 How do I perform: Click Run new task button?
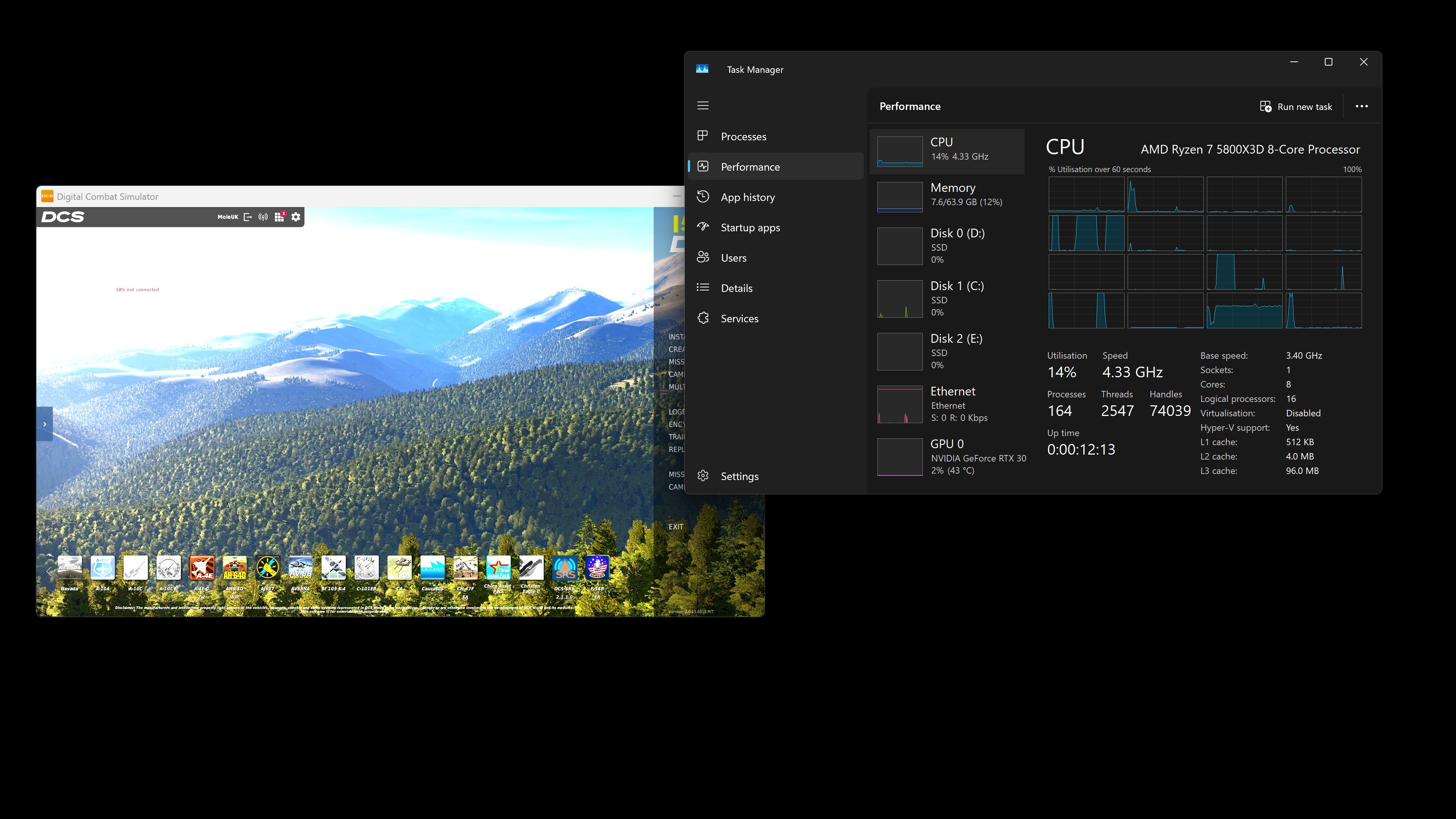[x=1296, y=107]
